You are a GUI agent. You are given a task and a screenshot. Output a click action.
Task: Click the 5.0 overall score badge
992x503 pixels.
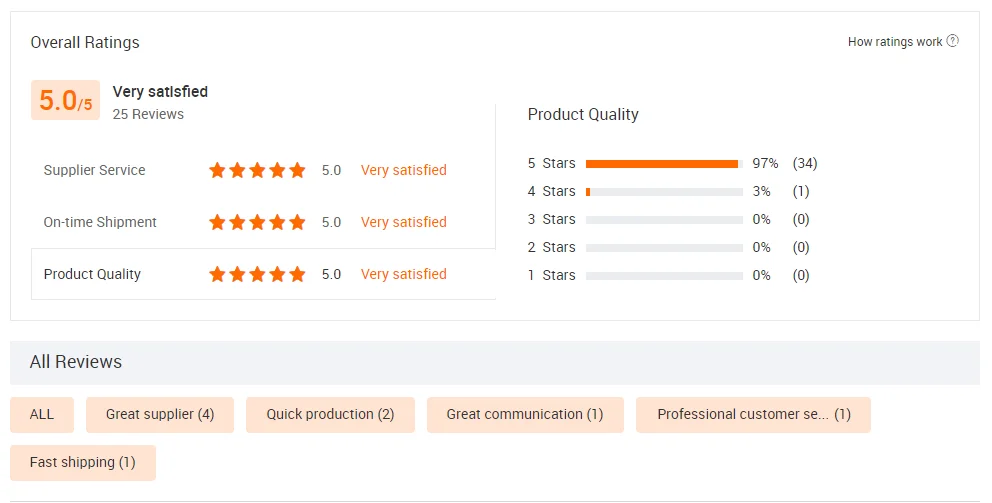pos(65,100)
